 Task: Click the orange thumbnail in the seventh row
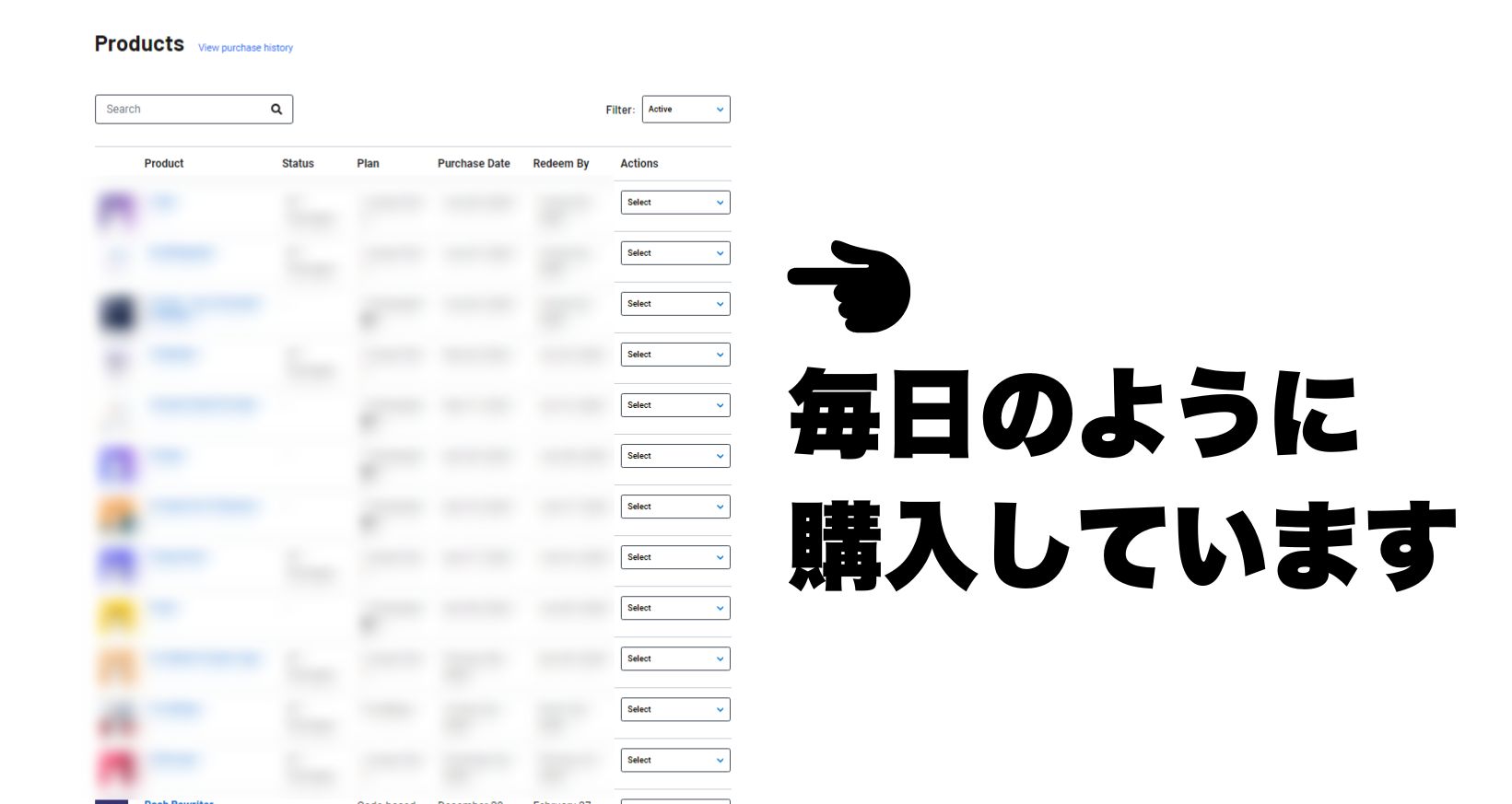point(117,515)
